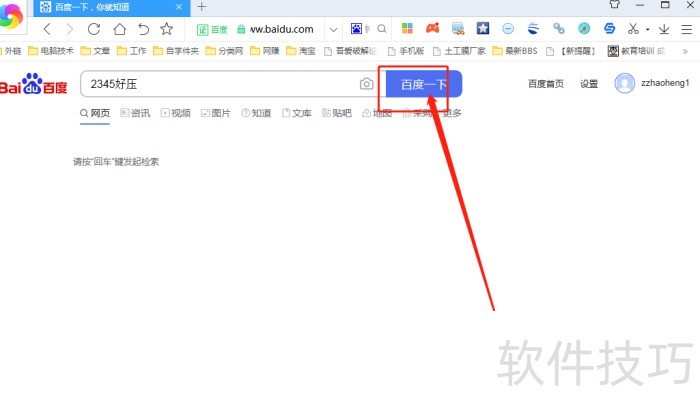700x415 pixels.
Task: Open the 电脑技术 bookmark folder
Action: coord(50,51)
